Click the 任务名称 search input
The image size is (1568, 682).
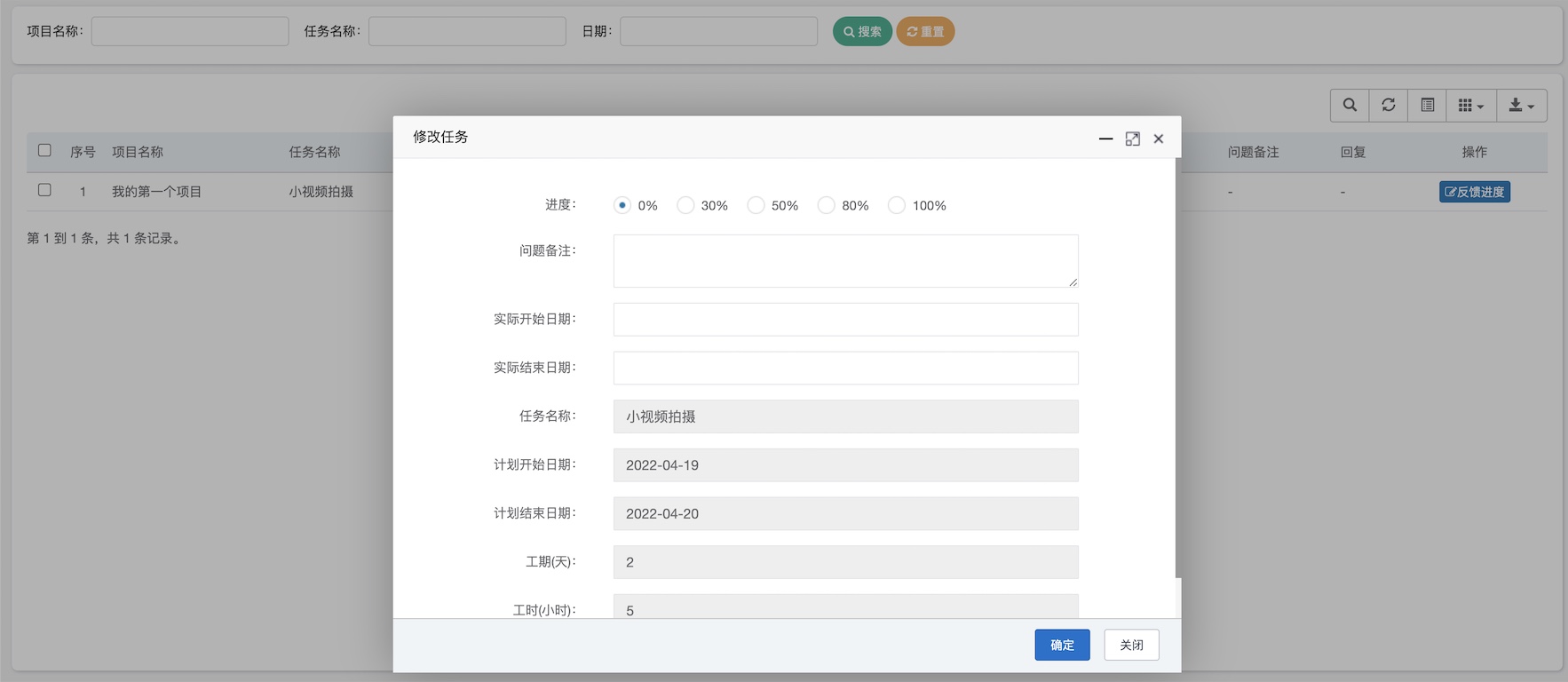tap(467, 31)
